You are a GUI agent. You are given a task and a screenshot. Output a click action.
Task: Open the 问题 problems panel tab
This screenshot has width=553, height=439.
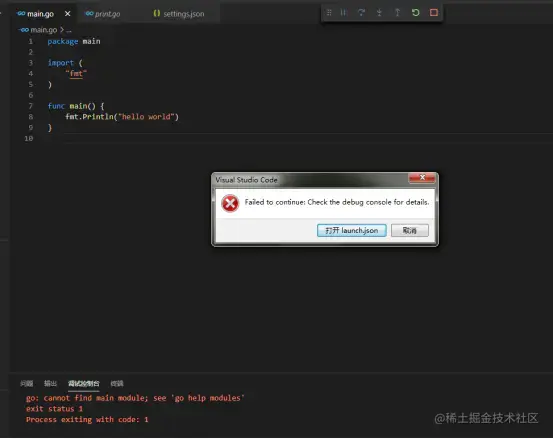tap(26, 383)
